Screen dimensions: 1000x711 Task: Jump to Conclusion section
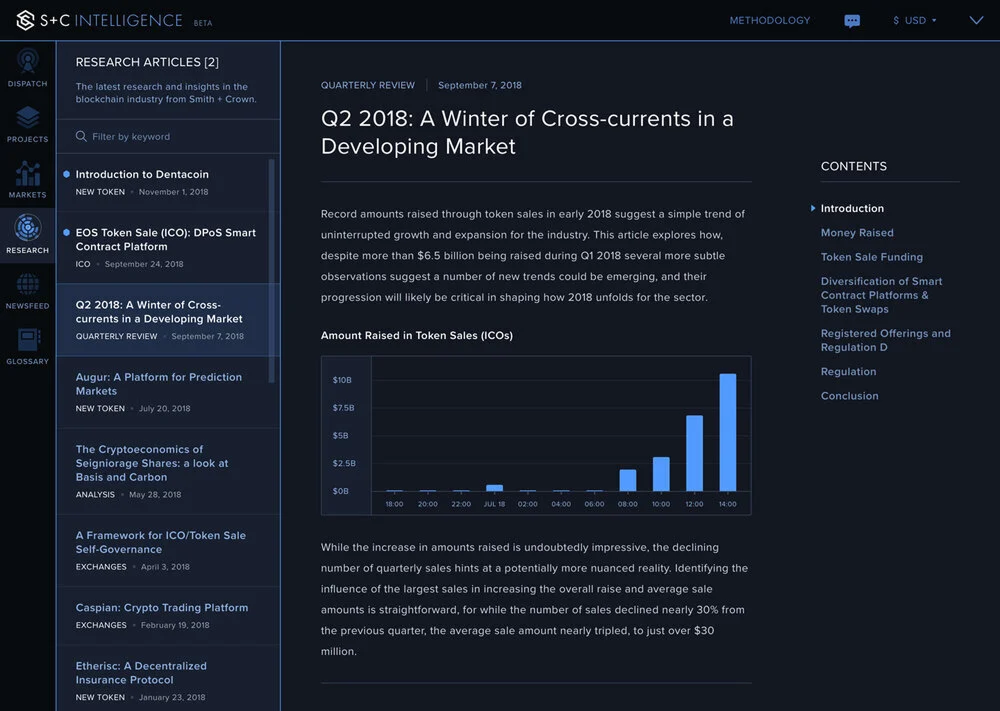click(849, 396)
